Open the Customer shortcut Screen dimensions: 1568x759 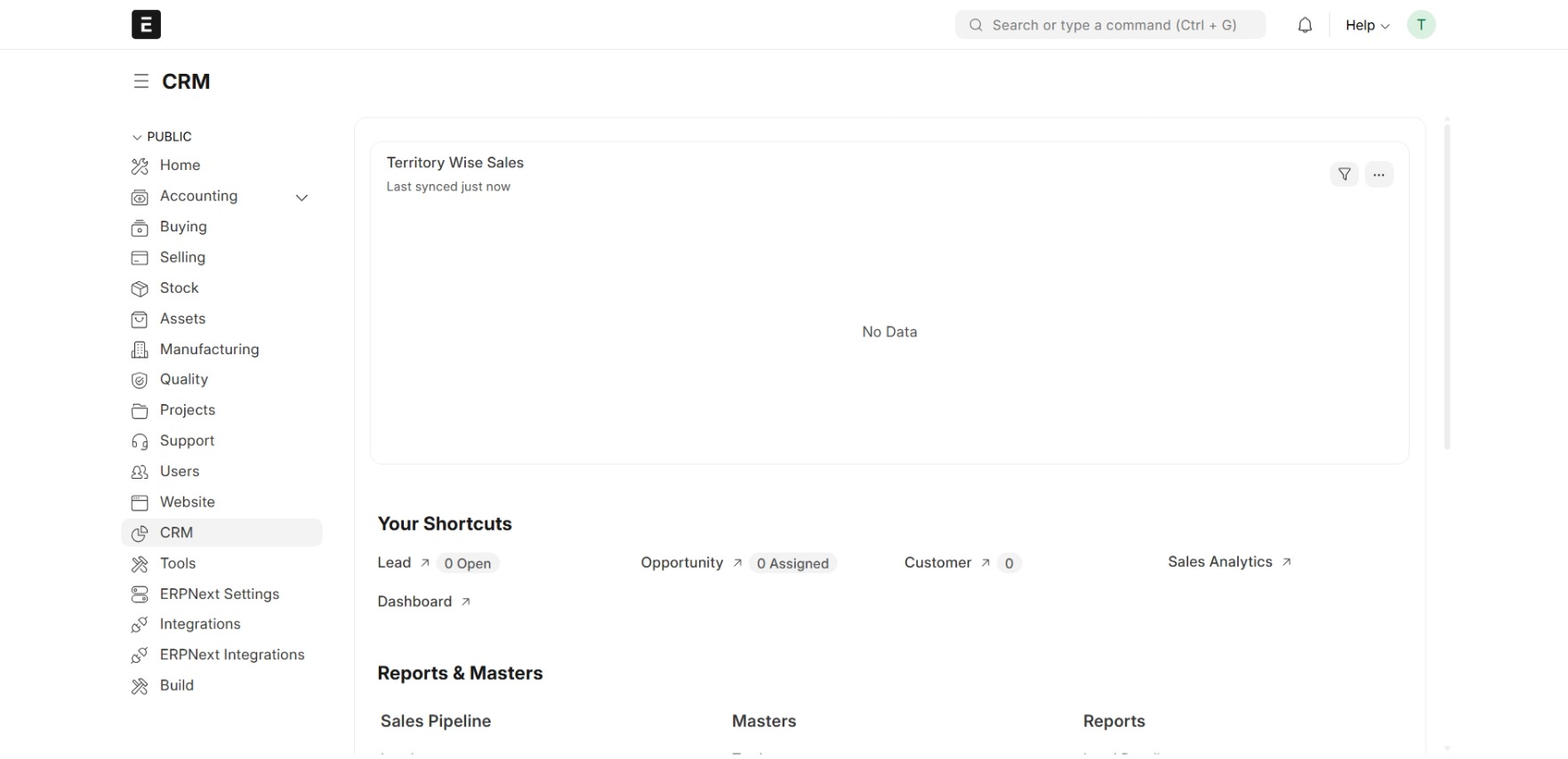pyautogui.click(x=937, y=563)
